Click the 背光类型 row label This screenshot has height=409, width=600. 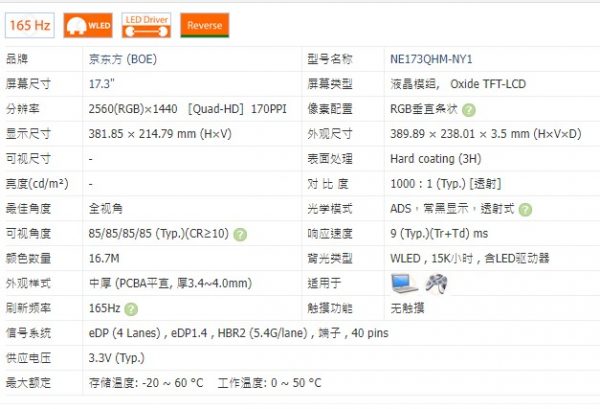coord(329,259)
